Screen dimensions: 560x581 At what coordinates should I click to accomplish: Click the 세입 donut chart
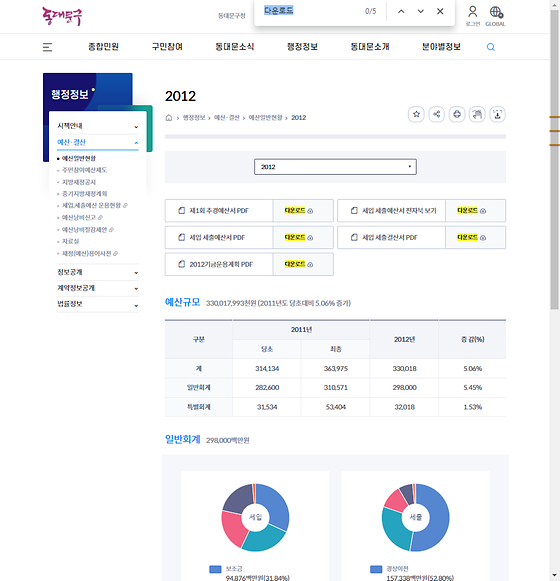[255, 517]
